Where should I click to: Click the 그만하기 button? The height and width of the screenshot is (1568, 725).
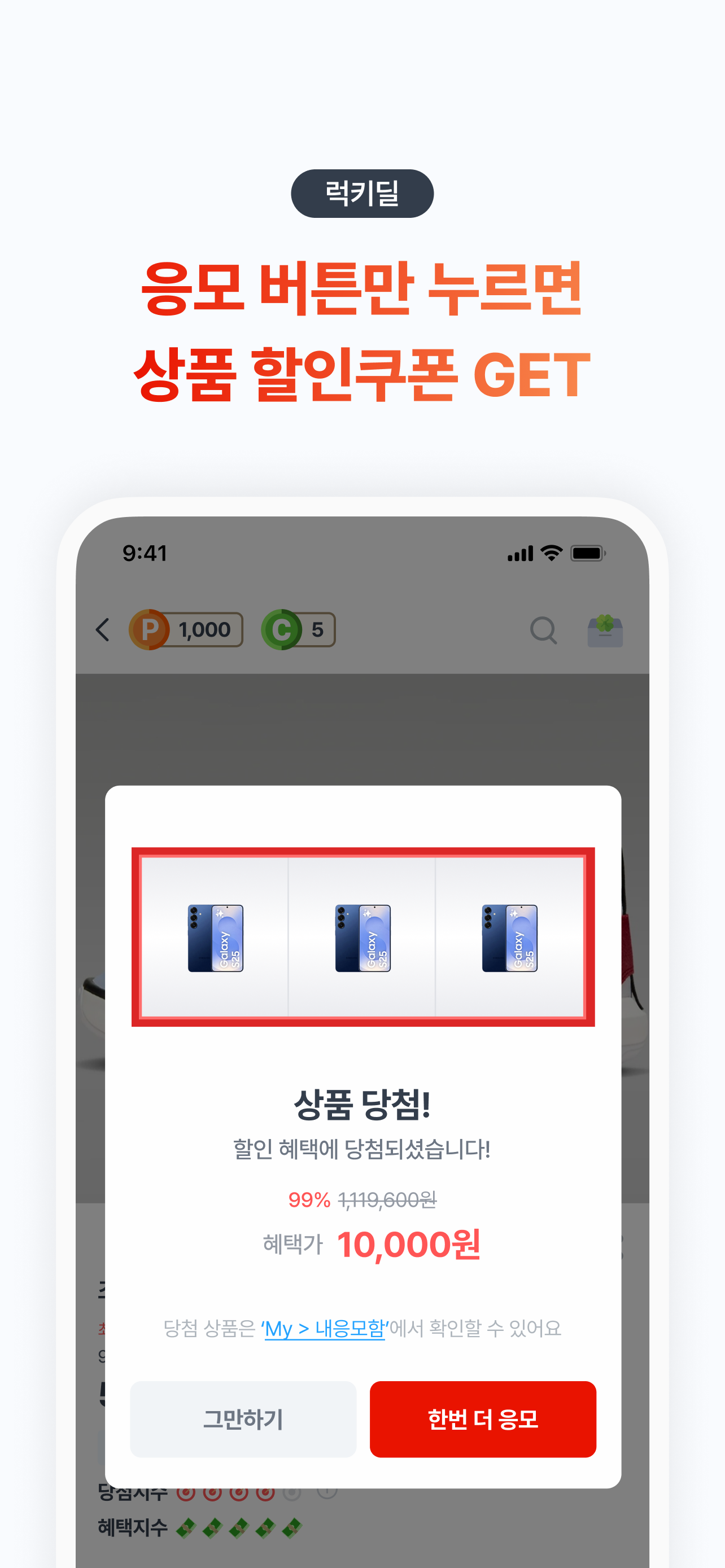243,1419
